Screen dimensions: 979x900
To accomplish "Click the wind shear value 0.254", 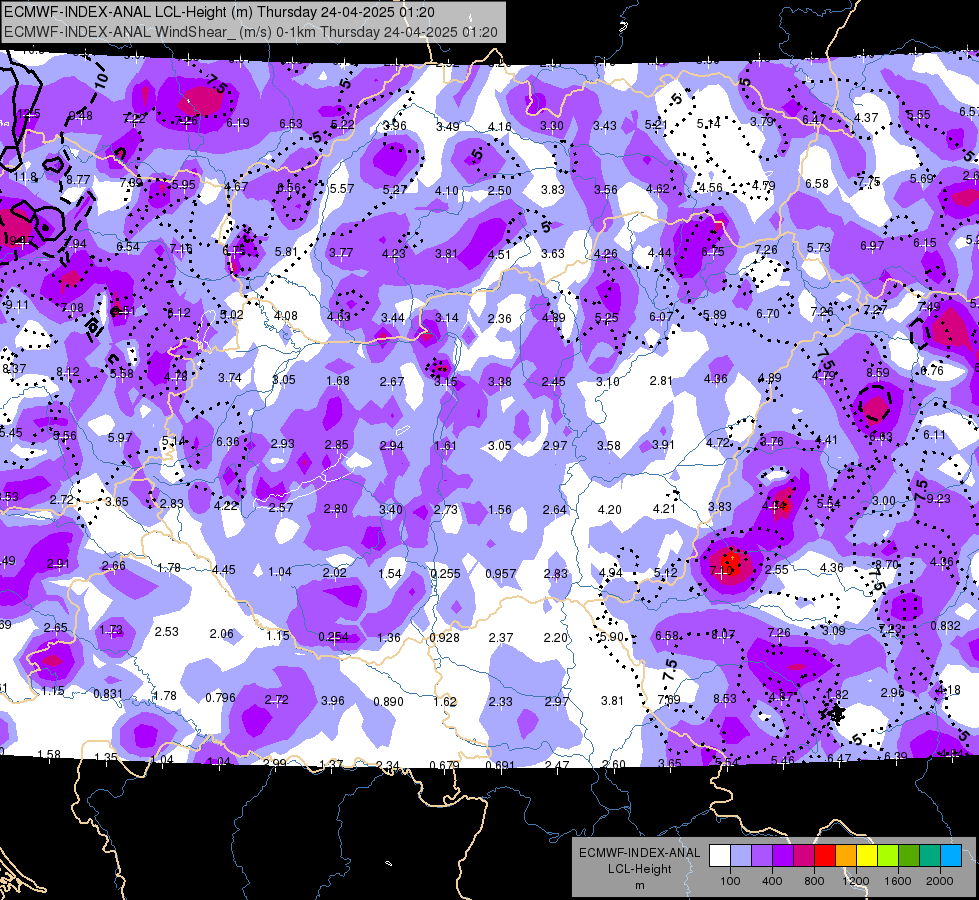I will (333, 637).
